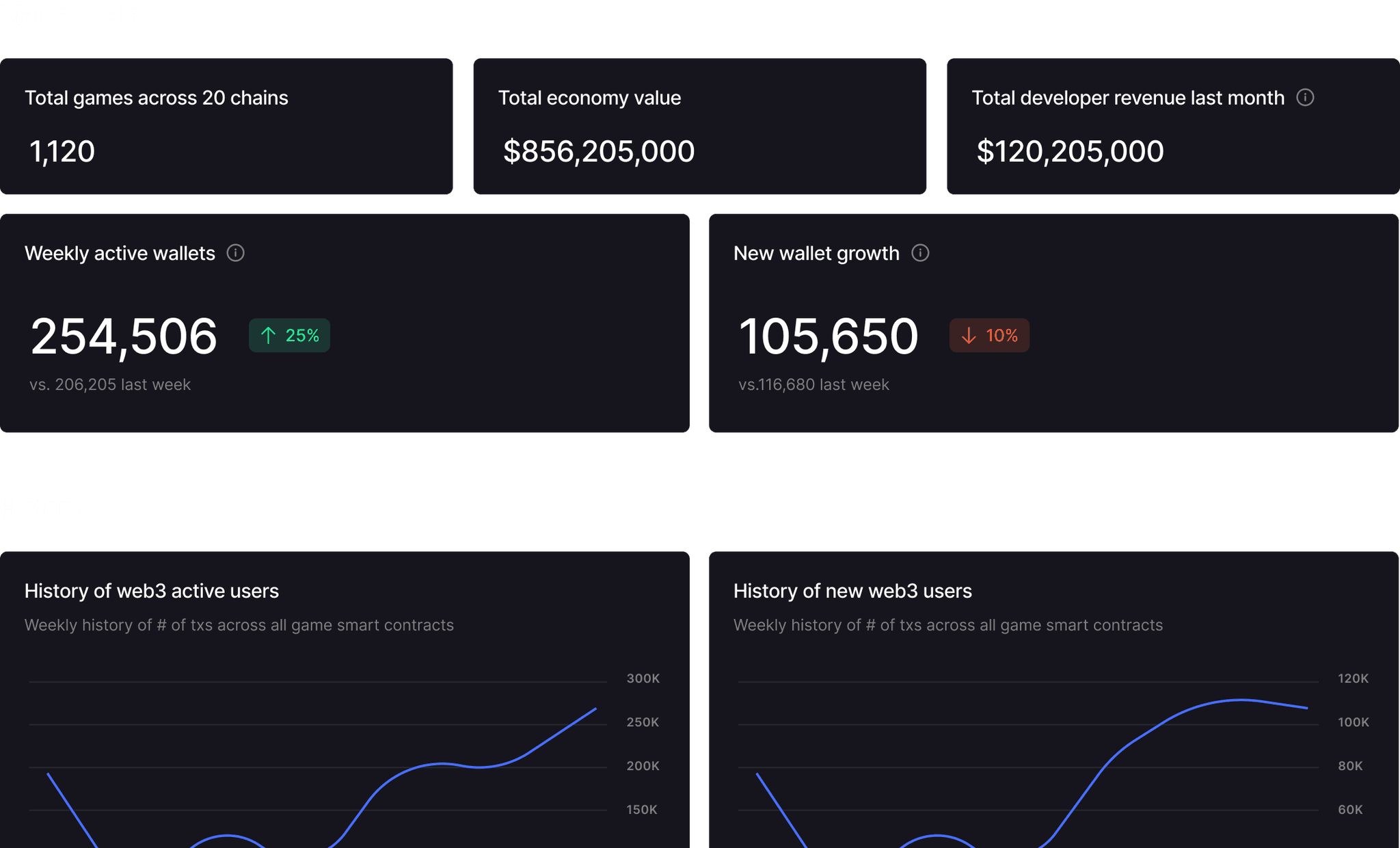Click the $856,205,000 economy value
Image resolution: width=1400 pixels, height=848 pixels.
pos(599,151)
